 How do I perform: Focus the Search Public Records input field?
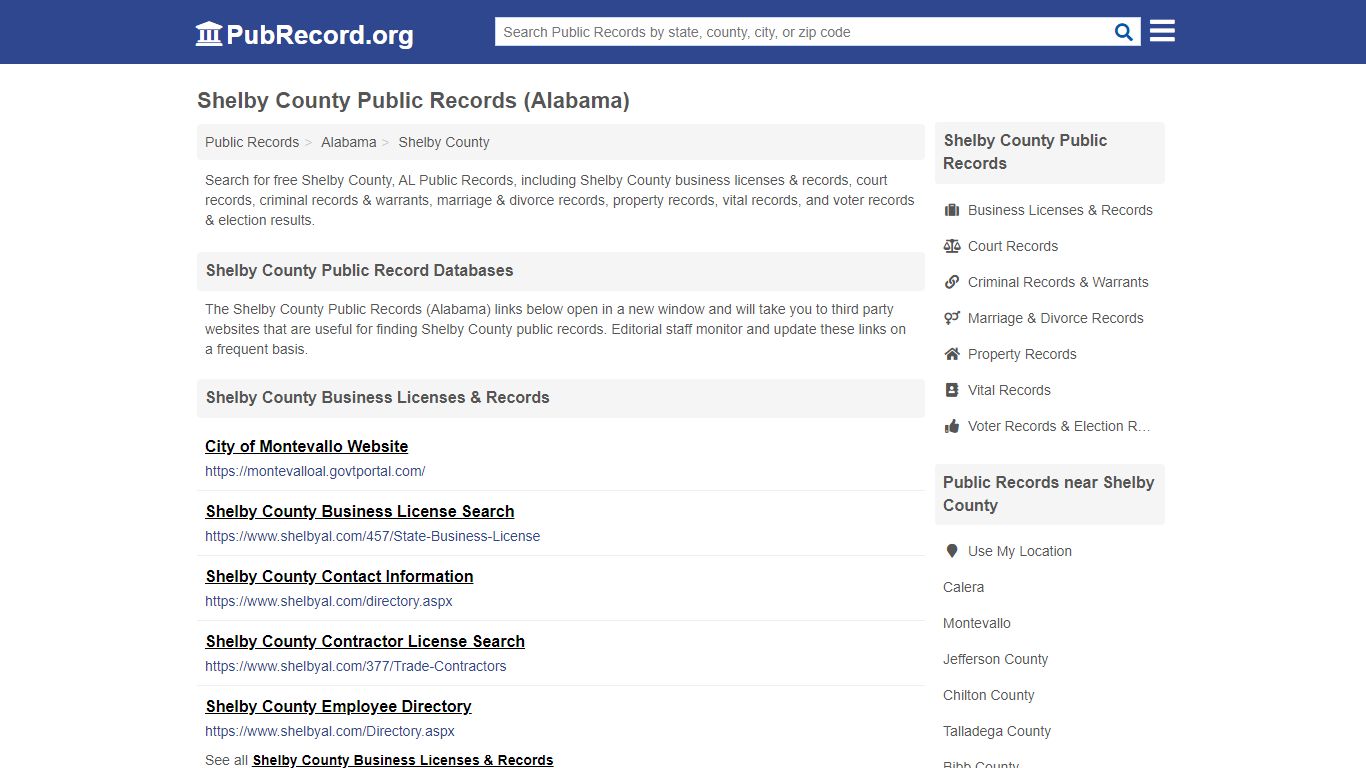(x=801, y=32)
